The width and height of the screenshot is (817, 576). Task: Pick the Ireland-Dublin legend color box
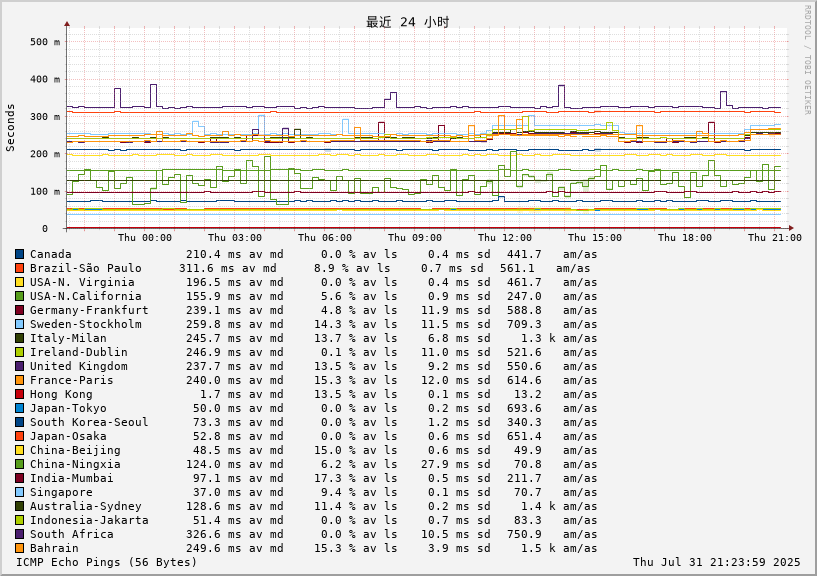[x=20, y=352]
